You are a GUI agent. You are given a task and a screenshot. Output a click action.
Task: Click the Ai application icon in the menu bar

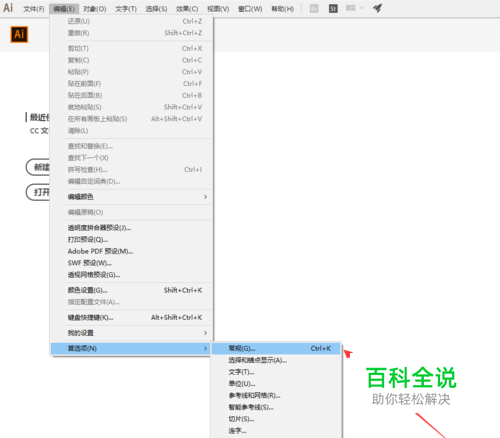pyautogui.click(x=8, y=8)
